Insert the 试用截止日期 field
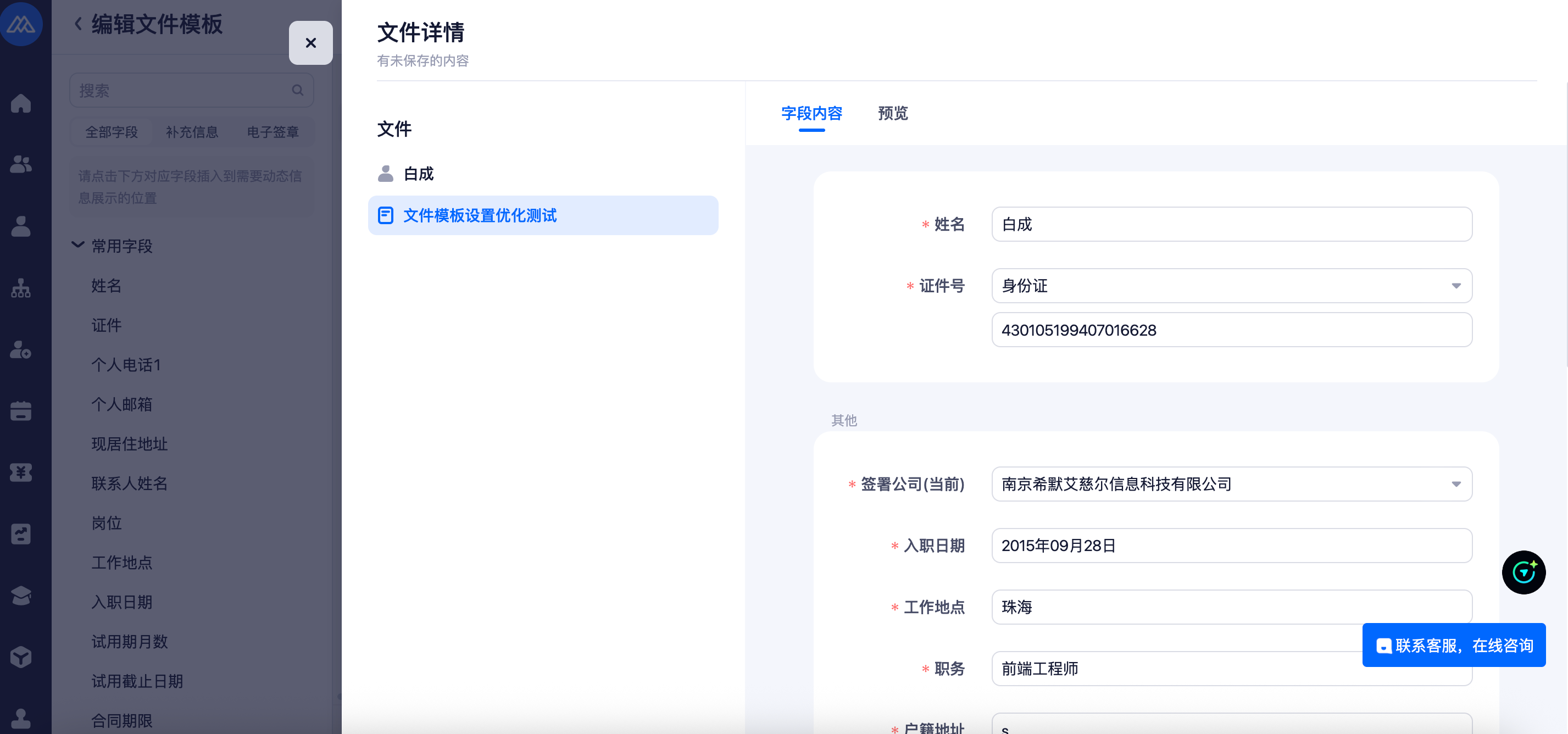 click(137, 681)
